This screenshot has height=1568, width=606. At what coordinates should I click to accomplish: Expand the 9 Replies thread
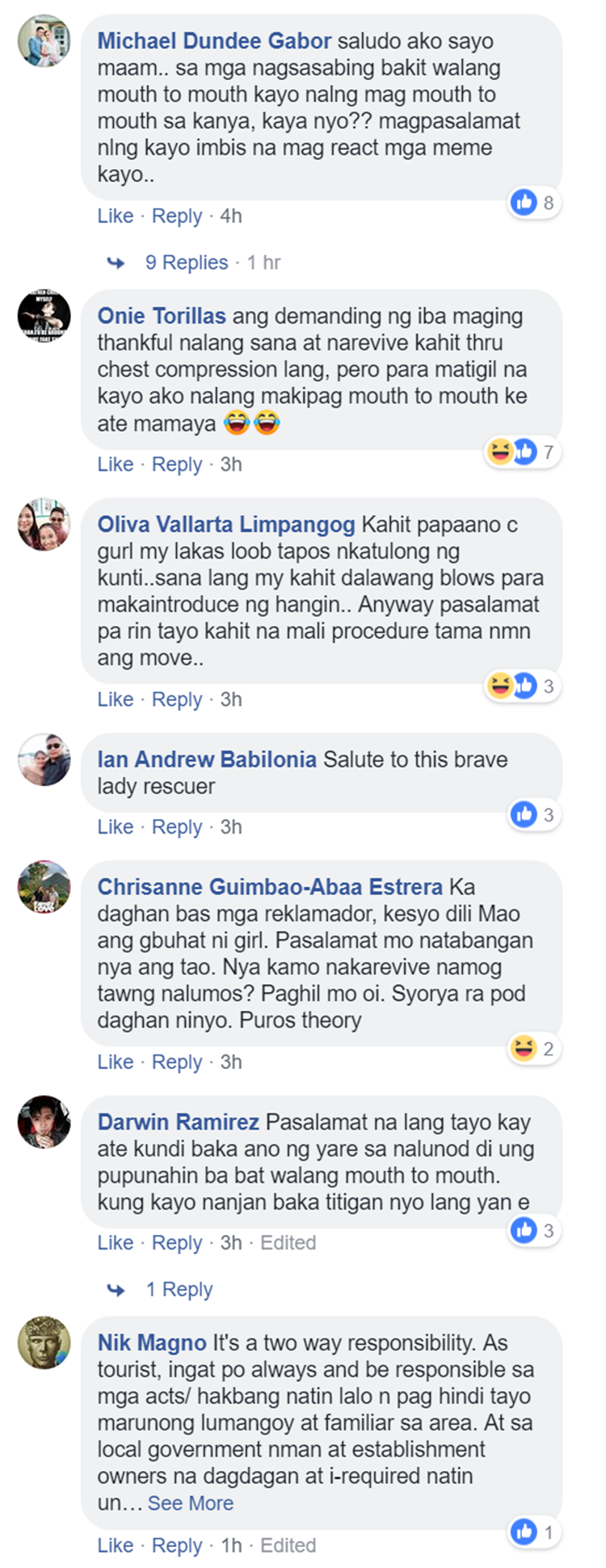click(187, 263)
